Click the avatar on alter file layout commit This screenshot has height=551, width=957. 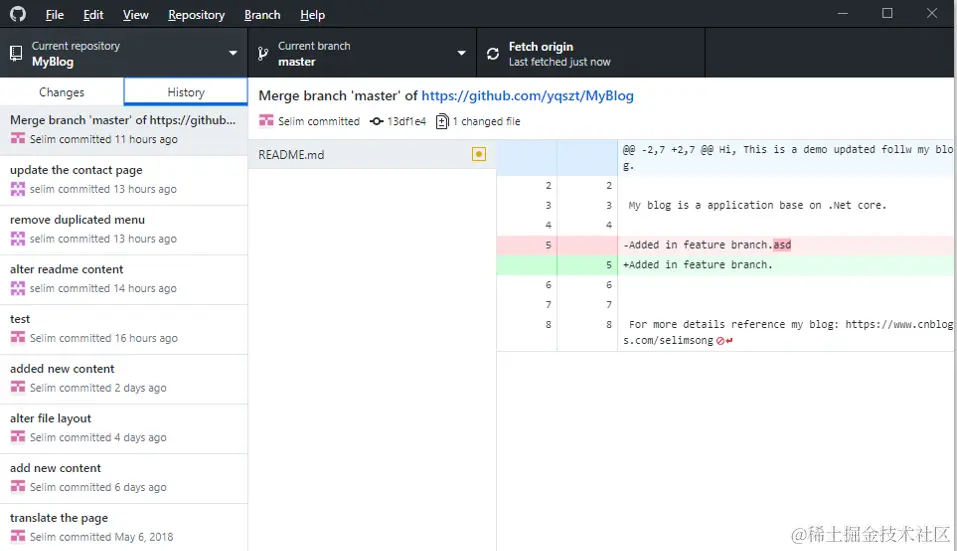click(18, 437)
